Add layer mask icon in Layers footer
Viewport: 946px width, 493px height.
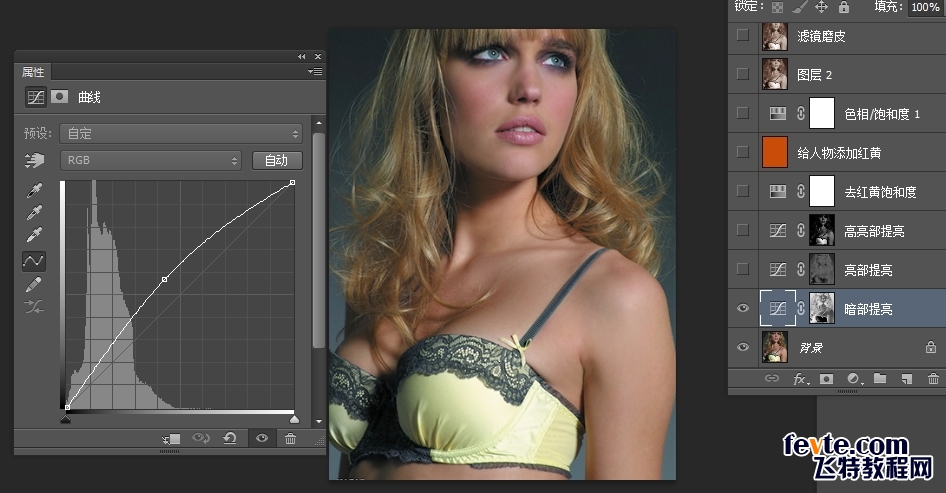click(x=826, y=378)
